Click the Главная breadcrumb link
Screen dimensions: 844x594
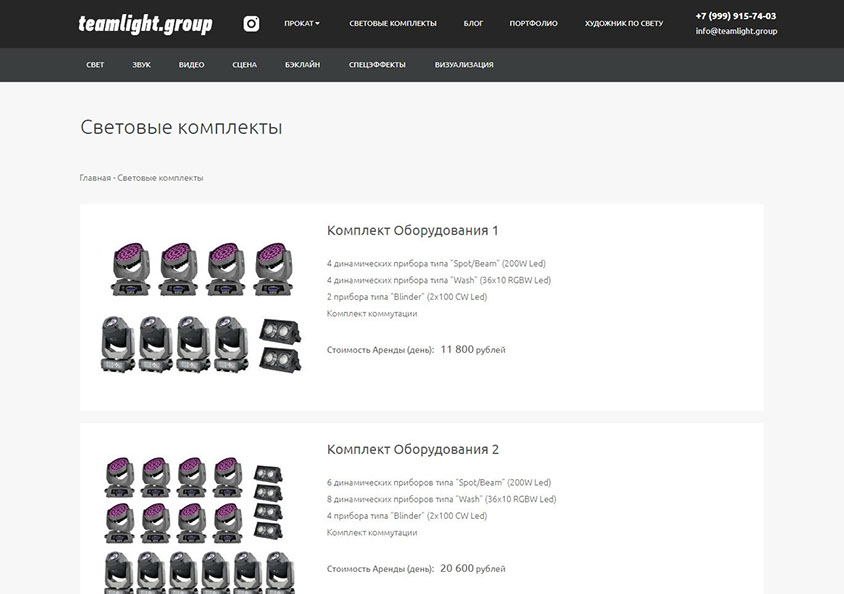tap(95, 178)
